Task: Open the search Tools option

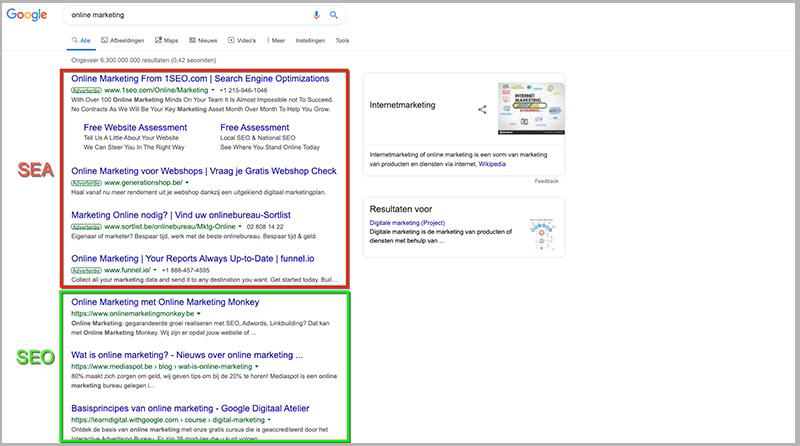Action: tap(342, 41)
